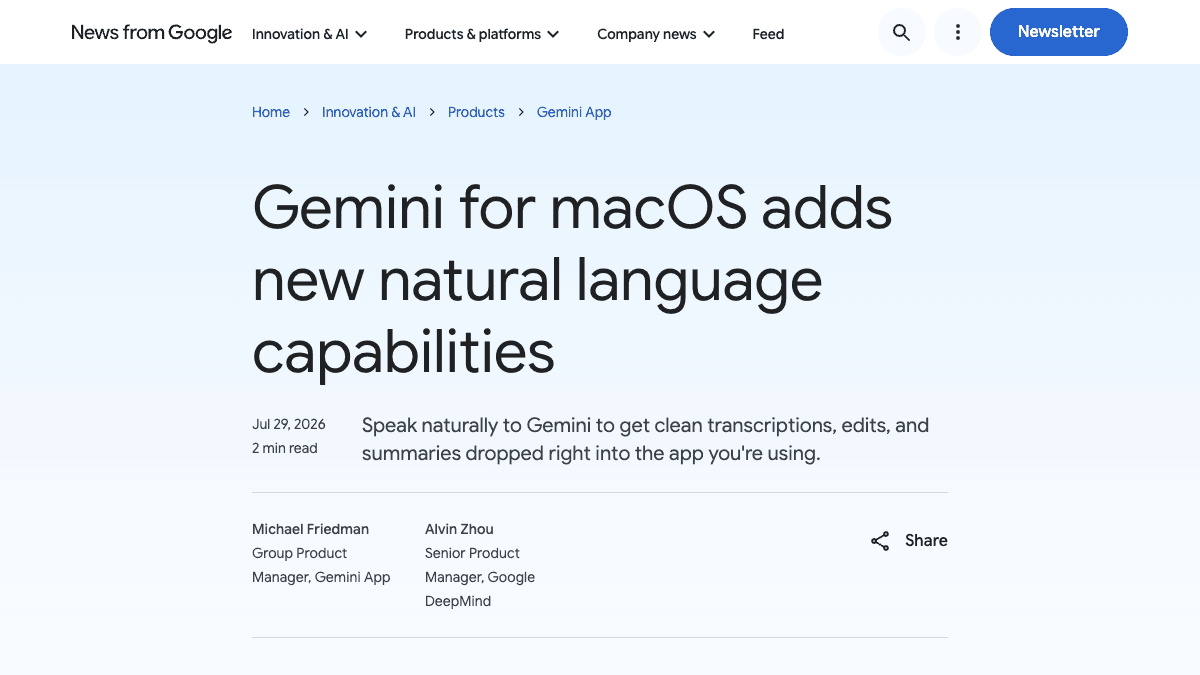
Task: Open the Home breadcrumb link
Action: [271, 112]
